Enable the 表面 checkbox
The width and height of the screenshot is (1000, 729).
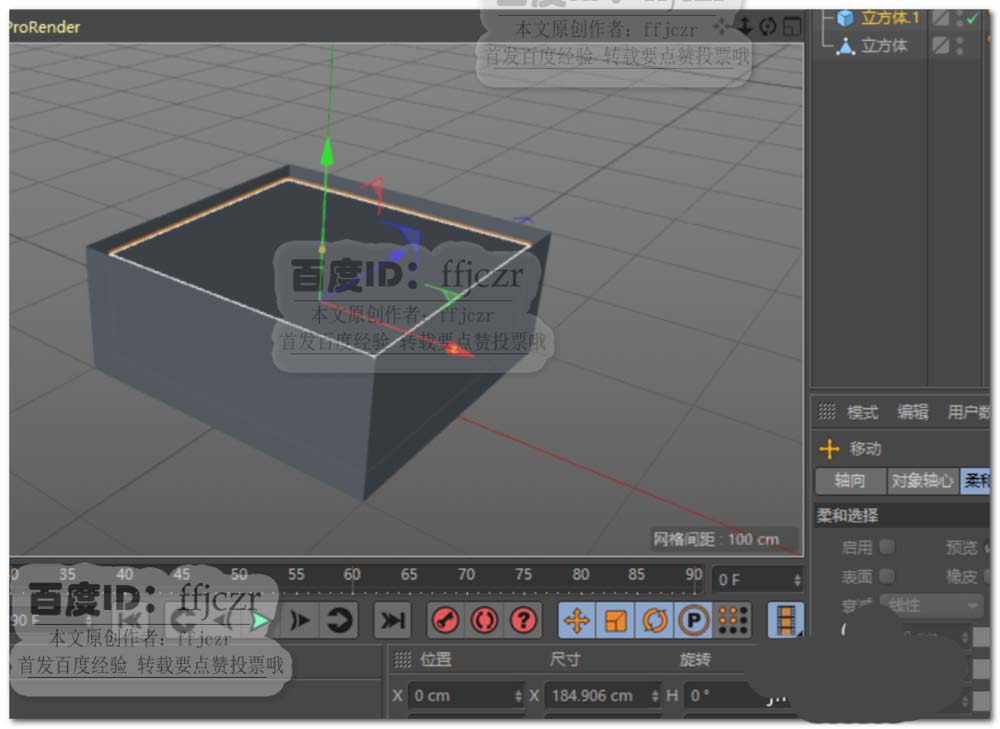tap(887, 576)
